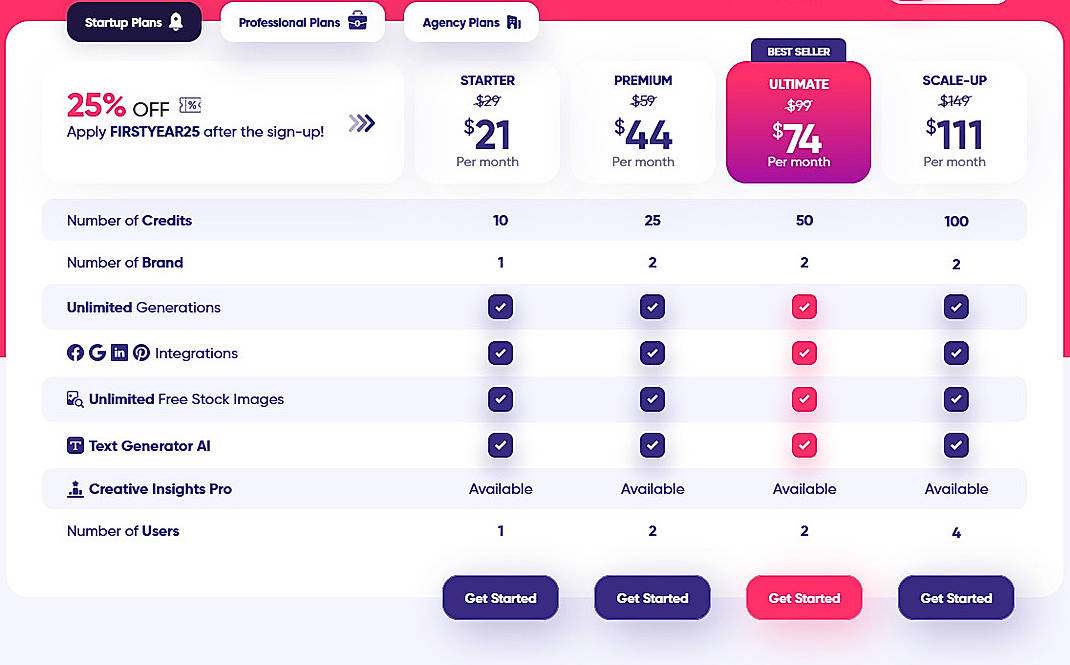Image resolution: width=1070 pixels, height=665 pixels.
Task: Toggle Text Generator AI for Scale-Up plan
Action: click(x=956, y=445)
